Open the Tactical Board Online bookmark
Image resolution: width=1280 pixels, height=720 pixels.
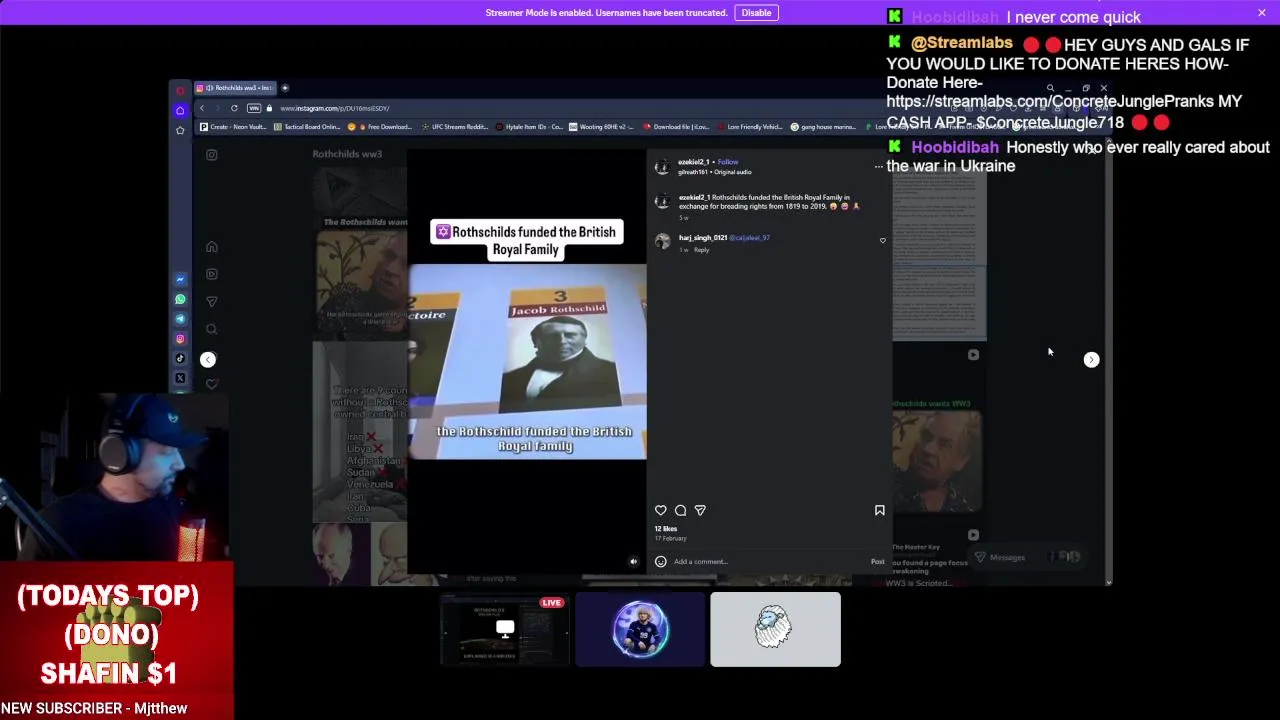pyautogui.click(x=307, y=127)
